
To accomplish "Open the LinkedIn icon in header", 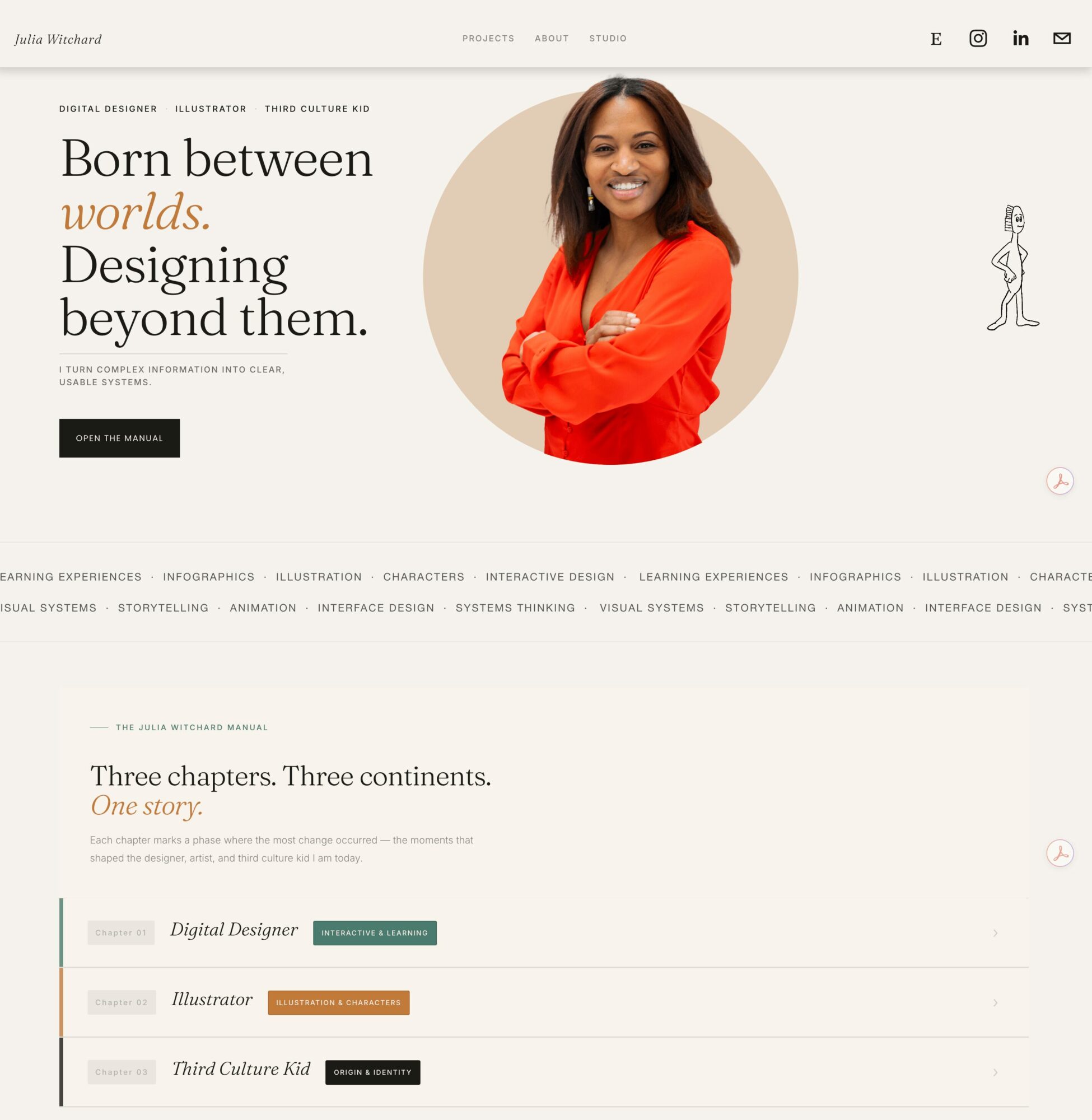I will tap(1020, 39).
